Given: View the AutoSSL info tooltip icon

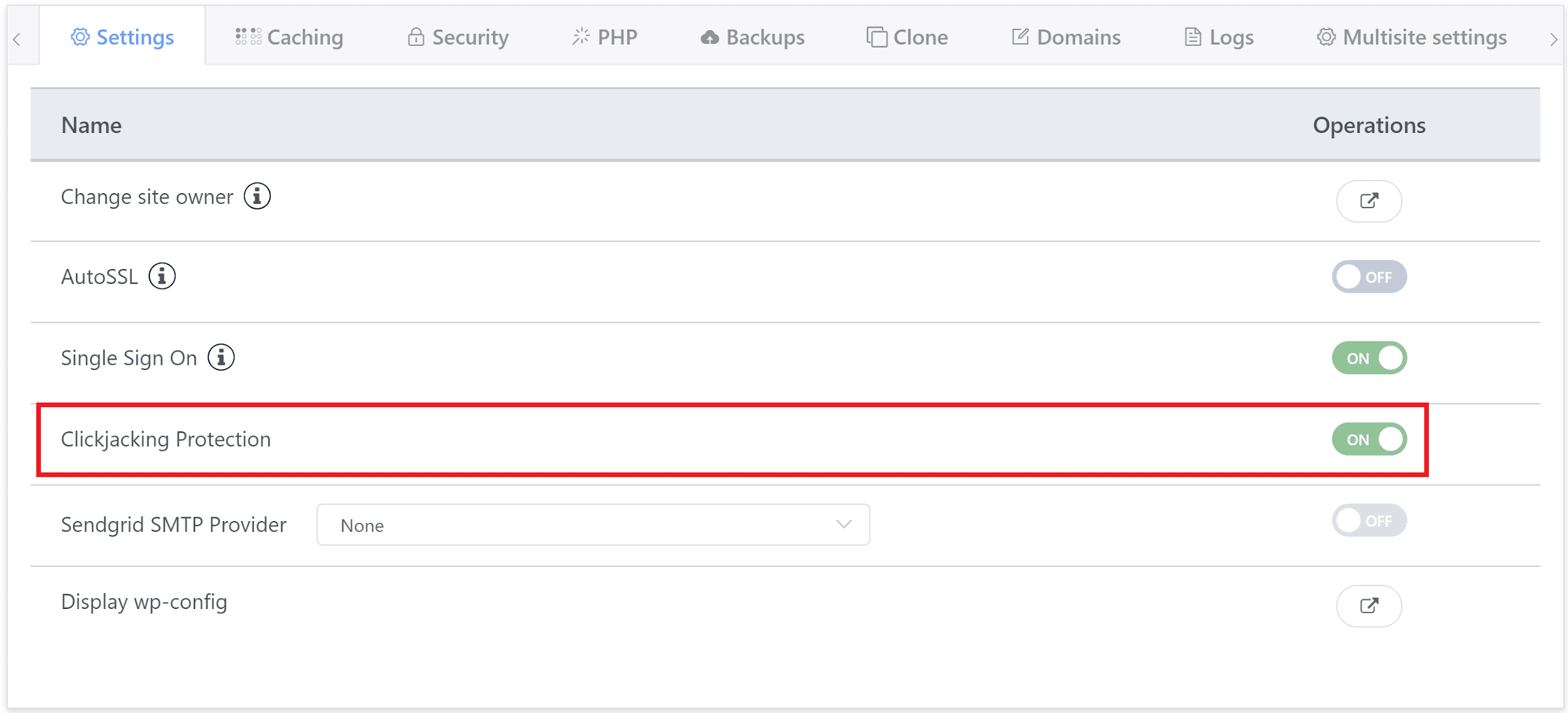Looking at the screenshot, I should [x=162, y=275].
